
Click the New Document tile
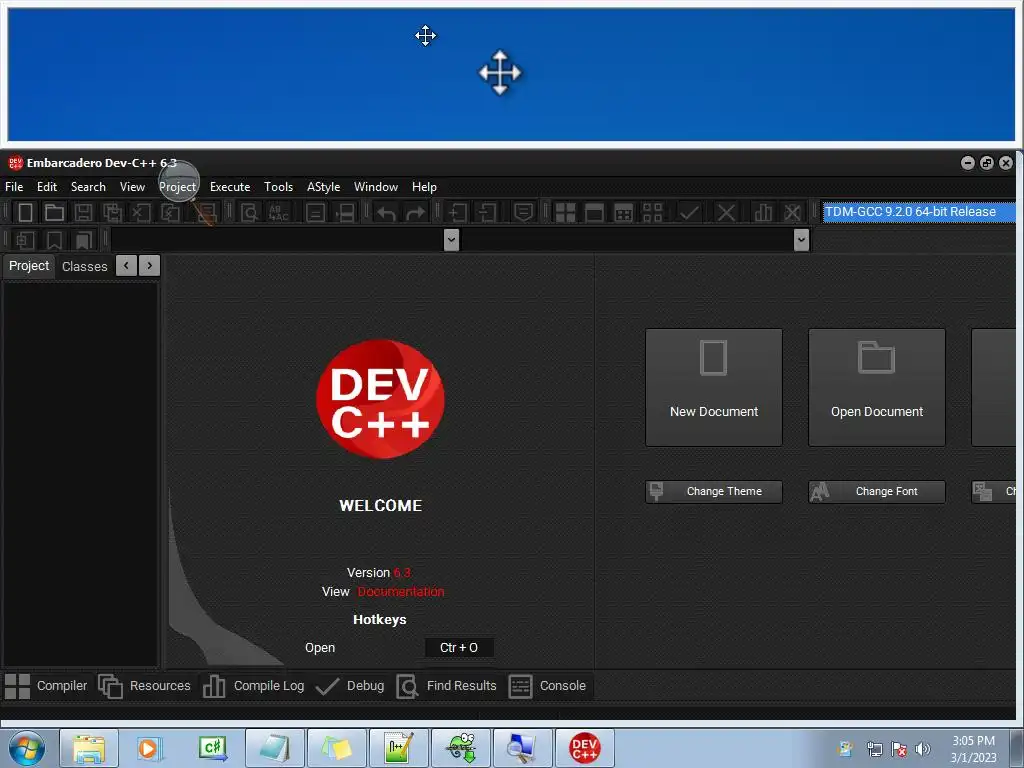click(714, 387)
